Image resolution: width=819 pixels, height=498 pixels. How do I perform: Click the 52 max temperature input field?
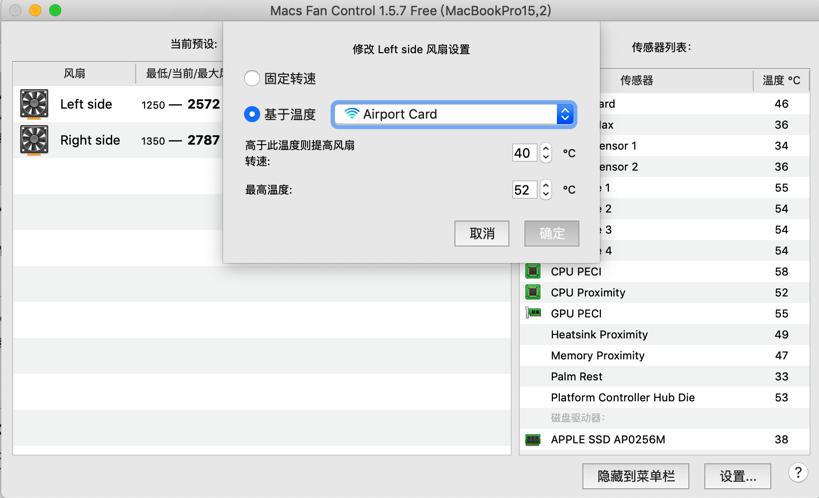point(524,190)
